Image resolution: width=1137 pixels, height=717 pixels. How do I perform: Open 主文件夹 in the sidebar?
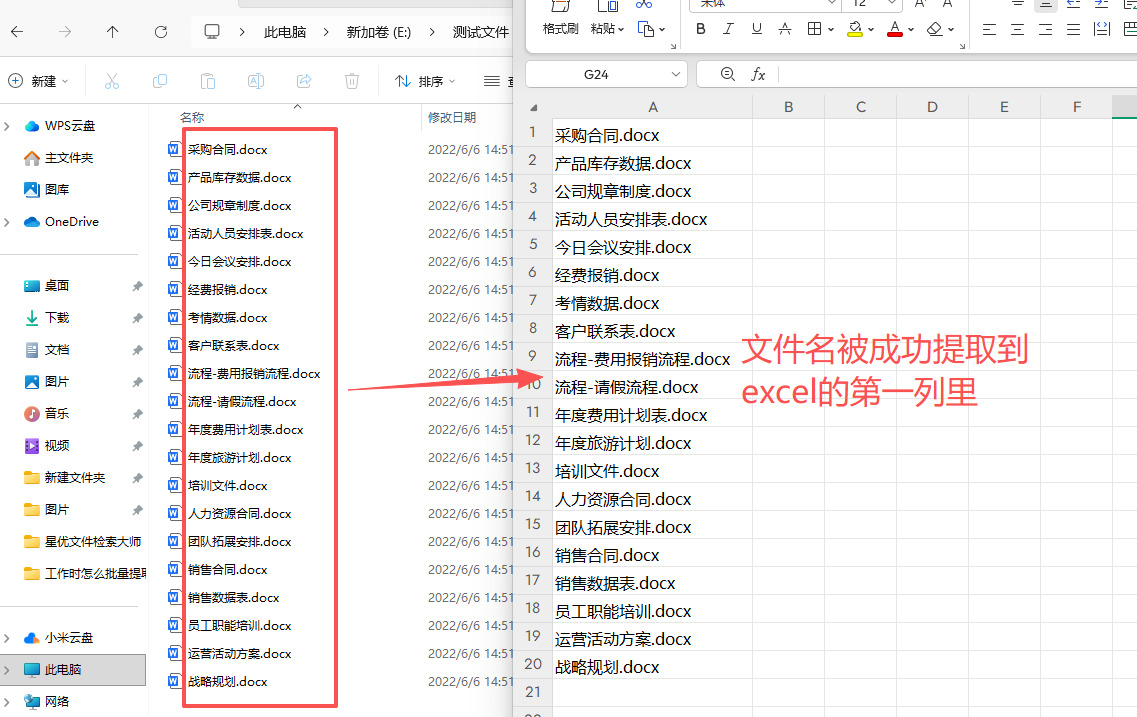pyautogui.click(x=69, y=158)
